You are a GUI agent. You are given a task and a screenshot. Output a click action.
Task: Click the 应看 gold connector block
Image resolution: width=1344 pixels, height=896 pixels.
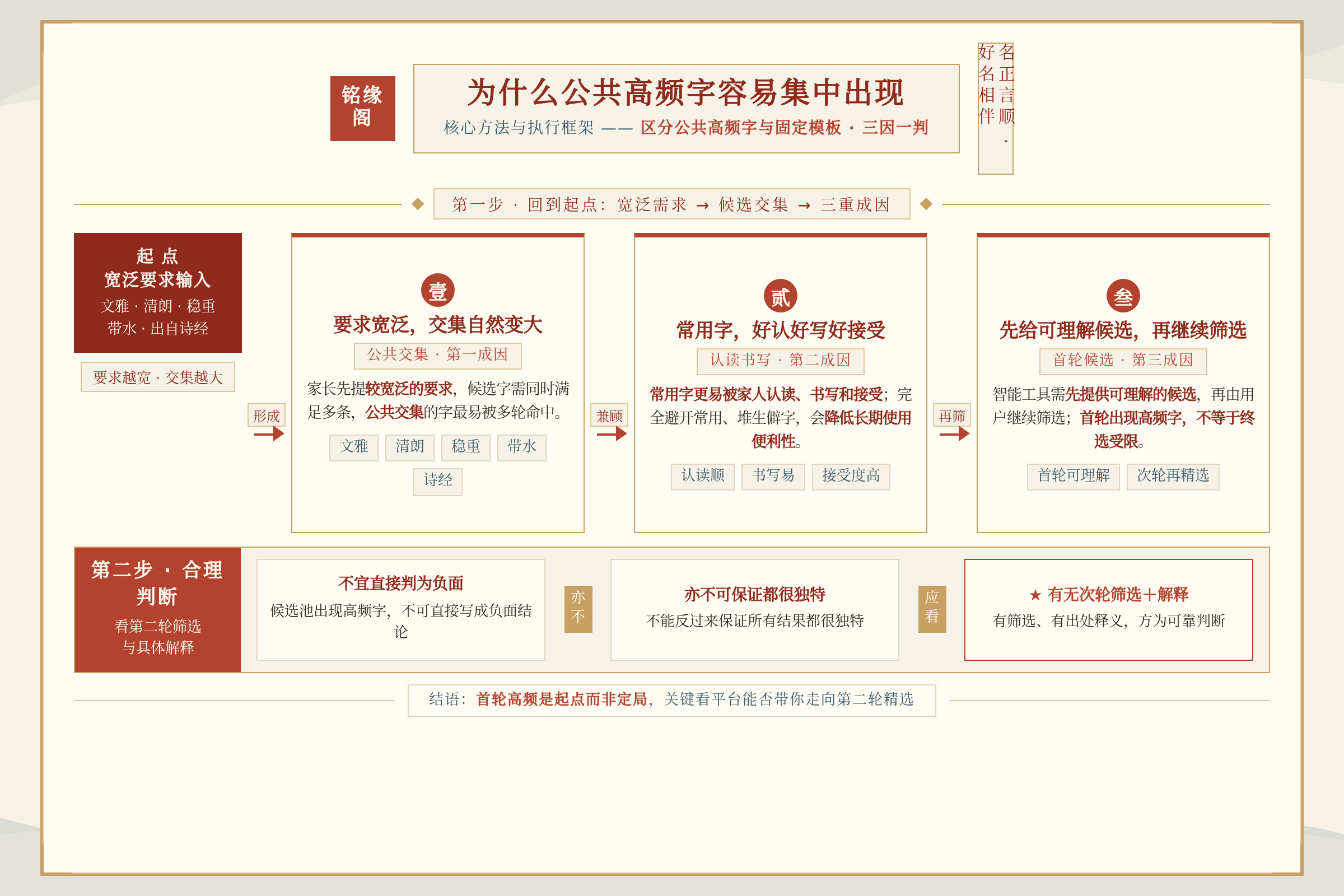pyautogui.click(x=932, y=609)
